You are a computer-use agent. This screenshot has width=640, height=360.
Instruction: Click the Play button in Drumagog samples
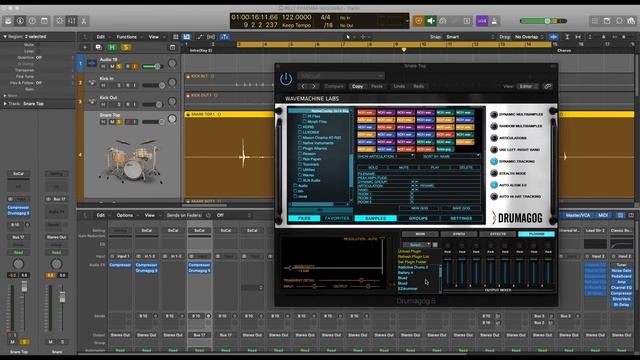click(435, 167)
